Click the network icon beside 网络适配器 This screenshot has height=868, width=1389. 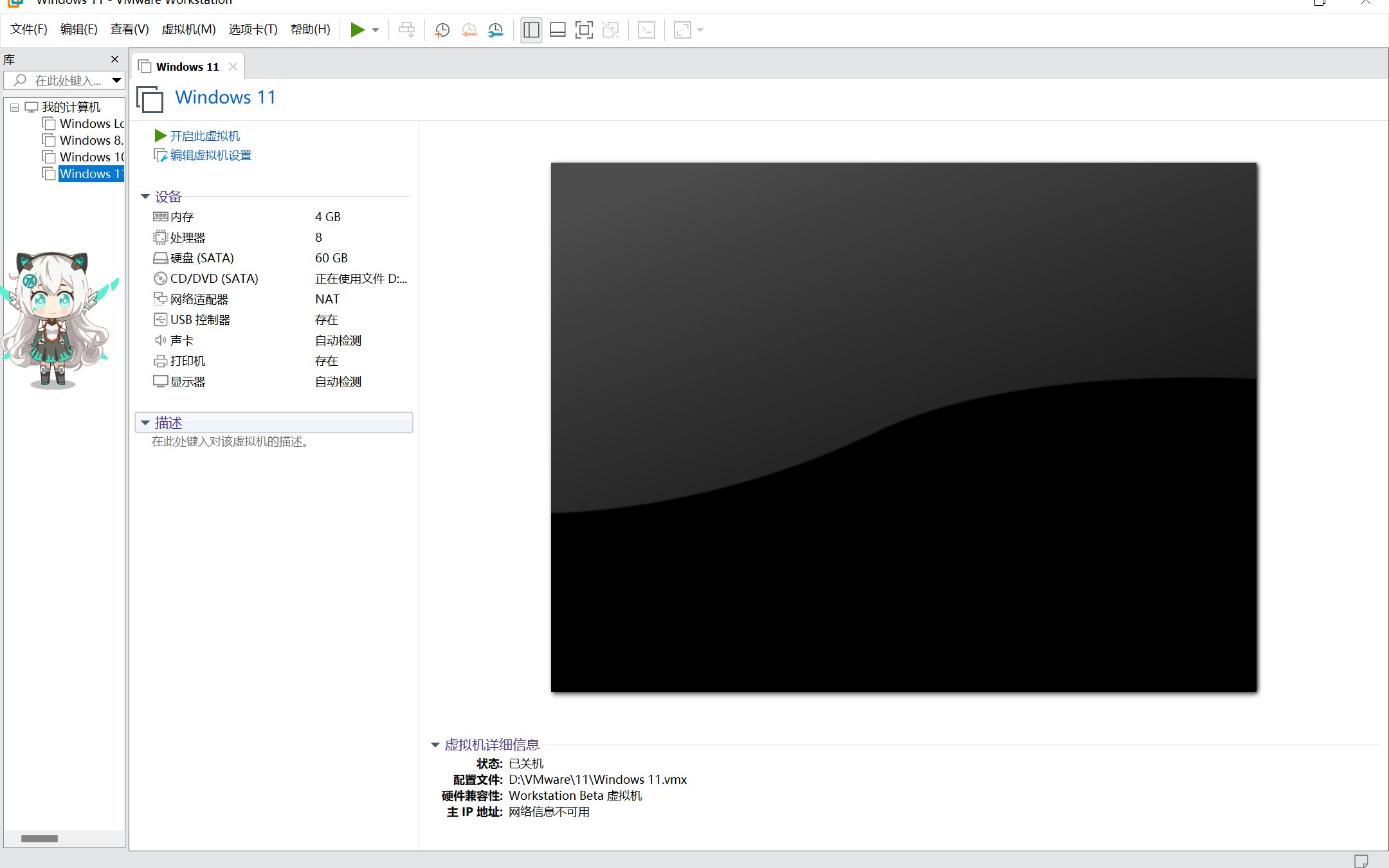(x=160, y=299)
